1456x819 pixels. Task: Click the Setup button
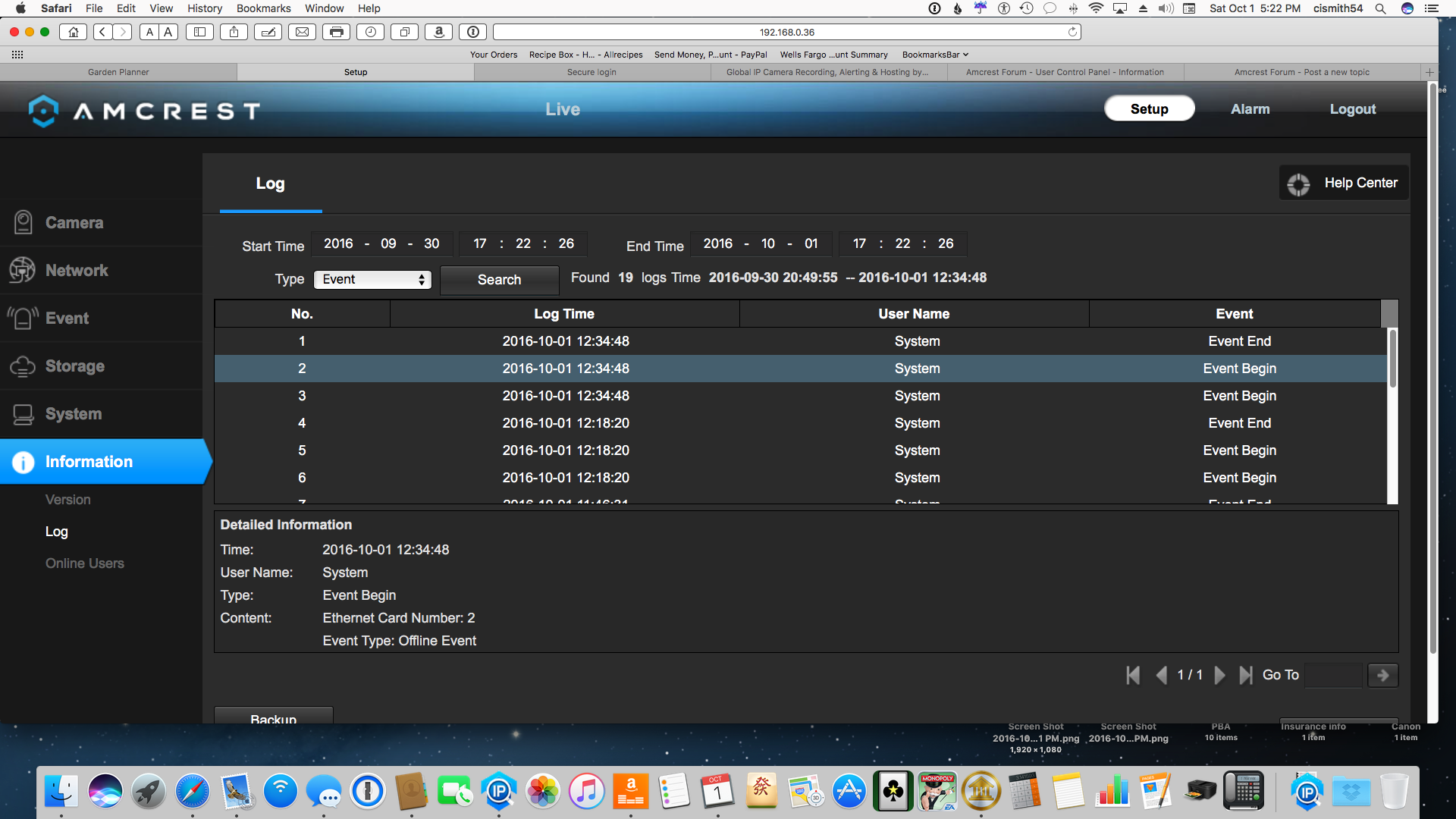click(1149, 109)
